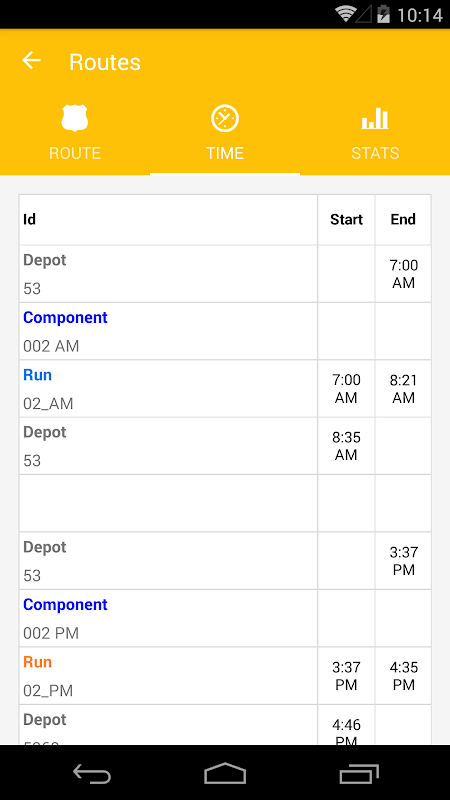Select the Start column header

click(x=346, y=219)
